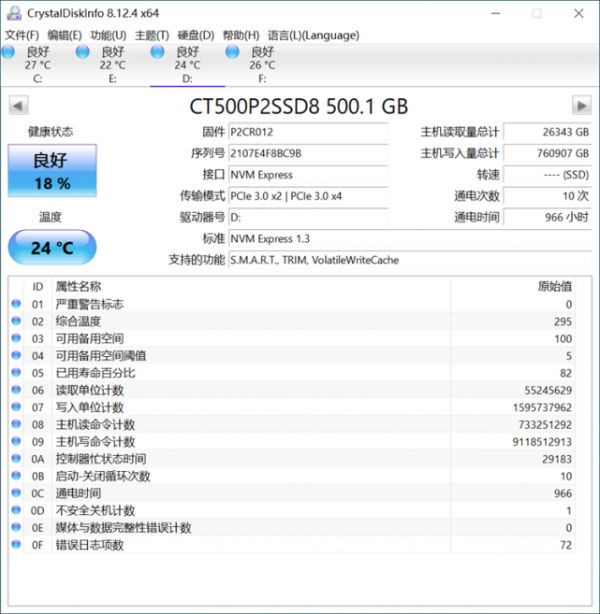Click the rotation rate value ---- (SSD)
600x614 pixels.
[x=547, y=175]
